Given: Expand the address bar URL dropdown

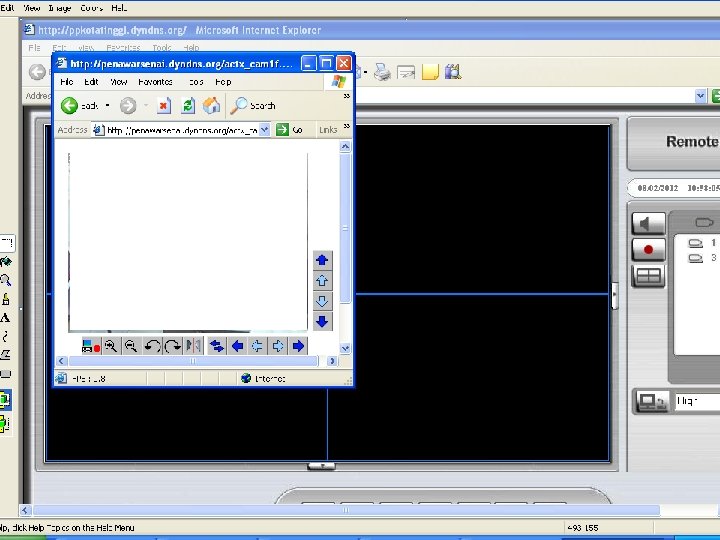Looking at the screenshot, I should (x=264, y=130).
